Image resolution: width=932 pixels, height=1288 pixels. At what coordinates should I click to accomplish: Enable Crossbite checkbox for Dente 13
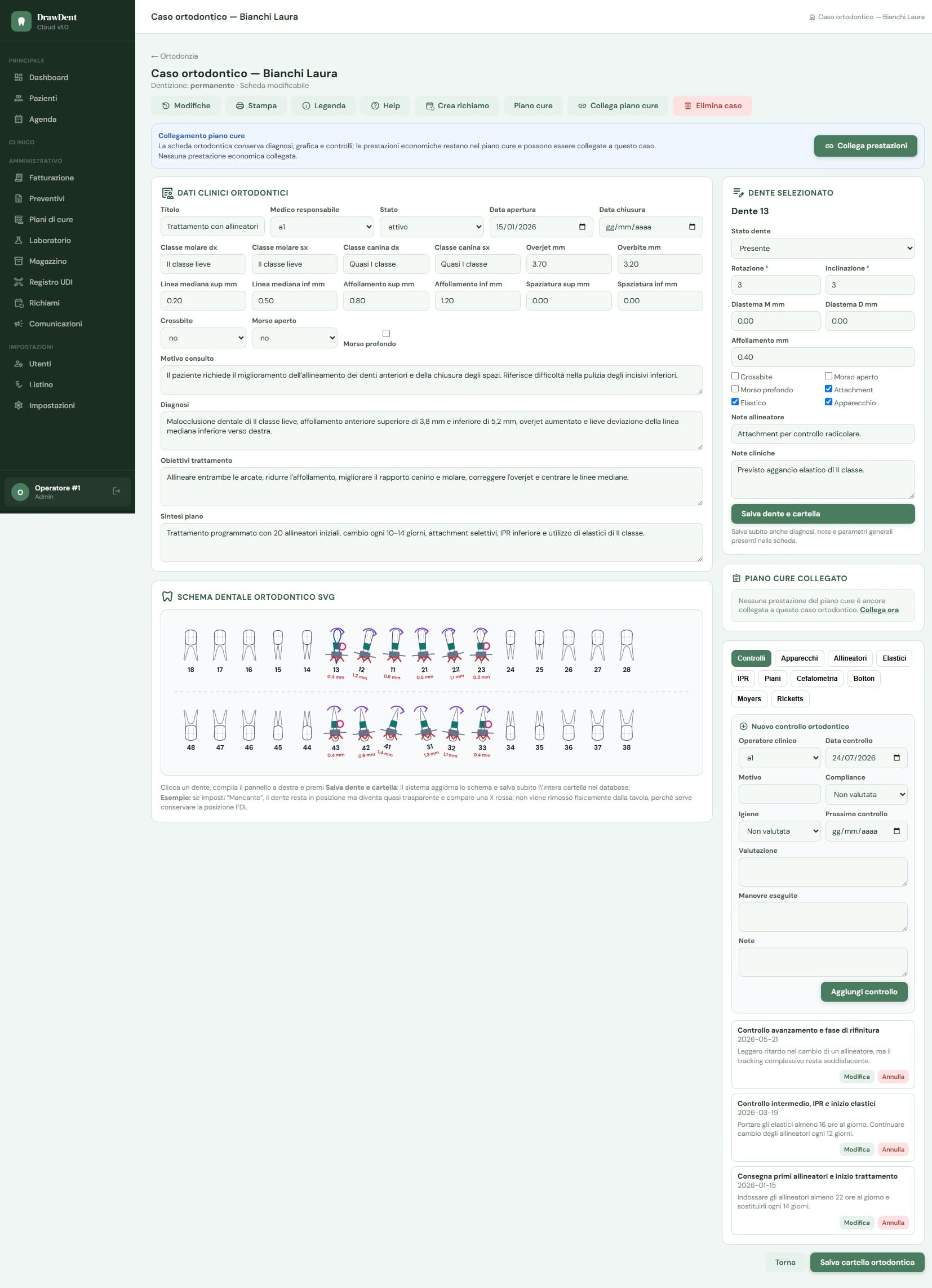735,376
